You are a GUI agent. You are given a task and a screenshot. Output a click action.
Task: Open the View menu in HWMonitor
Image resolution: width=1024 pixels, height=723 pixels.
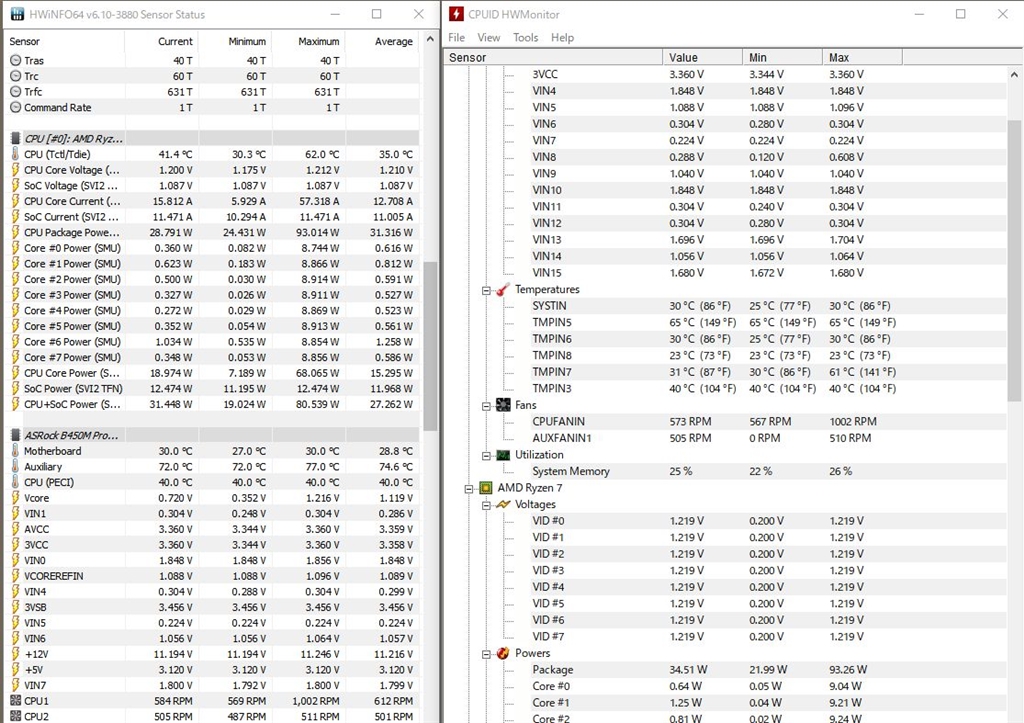point(488,38)
